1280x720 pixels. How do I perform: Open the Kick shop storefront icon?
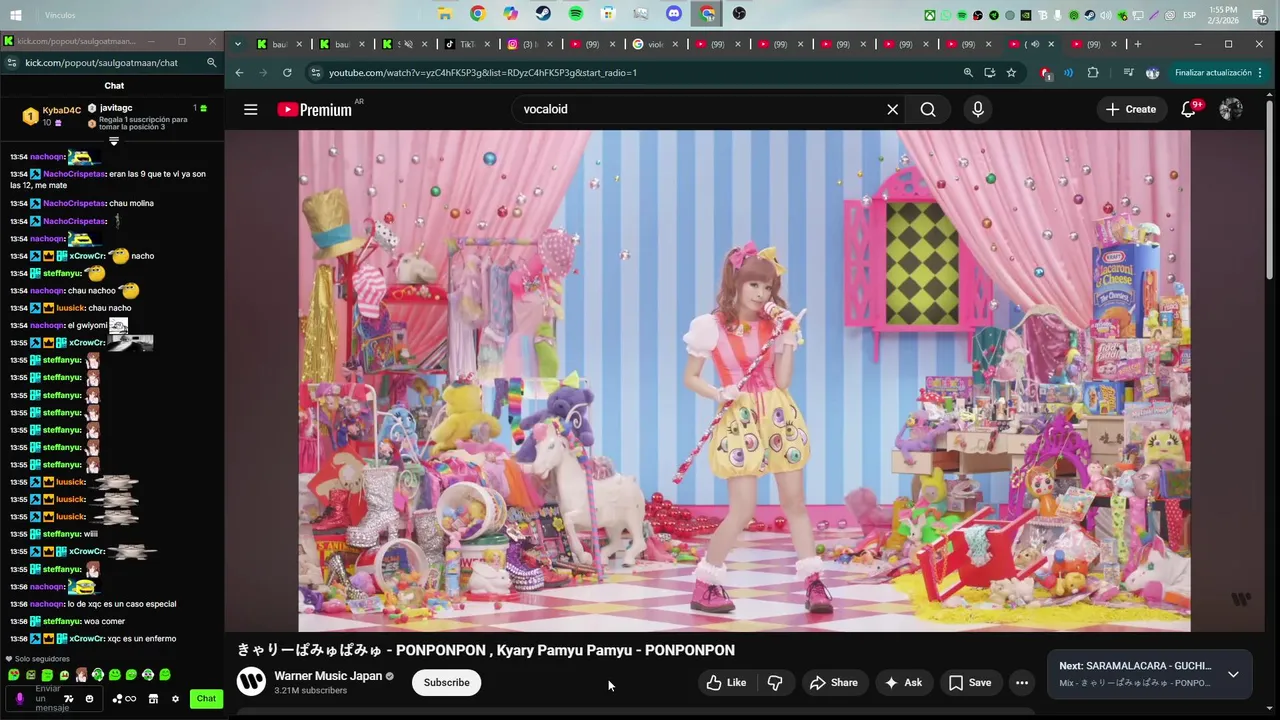[x=153, y=699]
